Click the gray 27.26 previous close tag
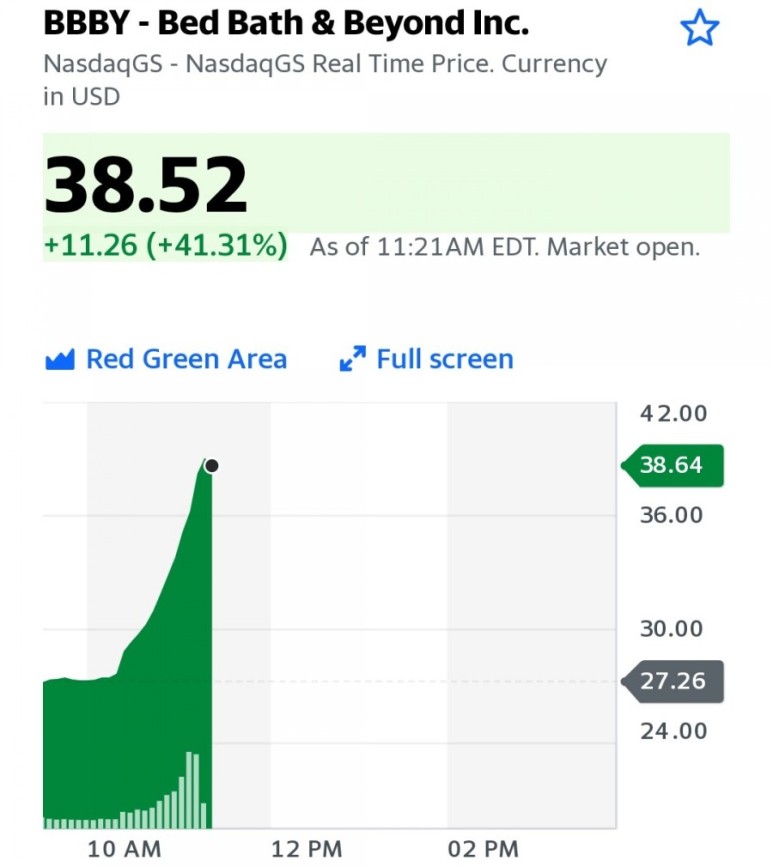 [x=672, y=681]
